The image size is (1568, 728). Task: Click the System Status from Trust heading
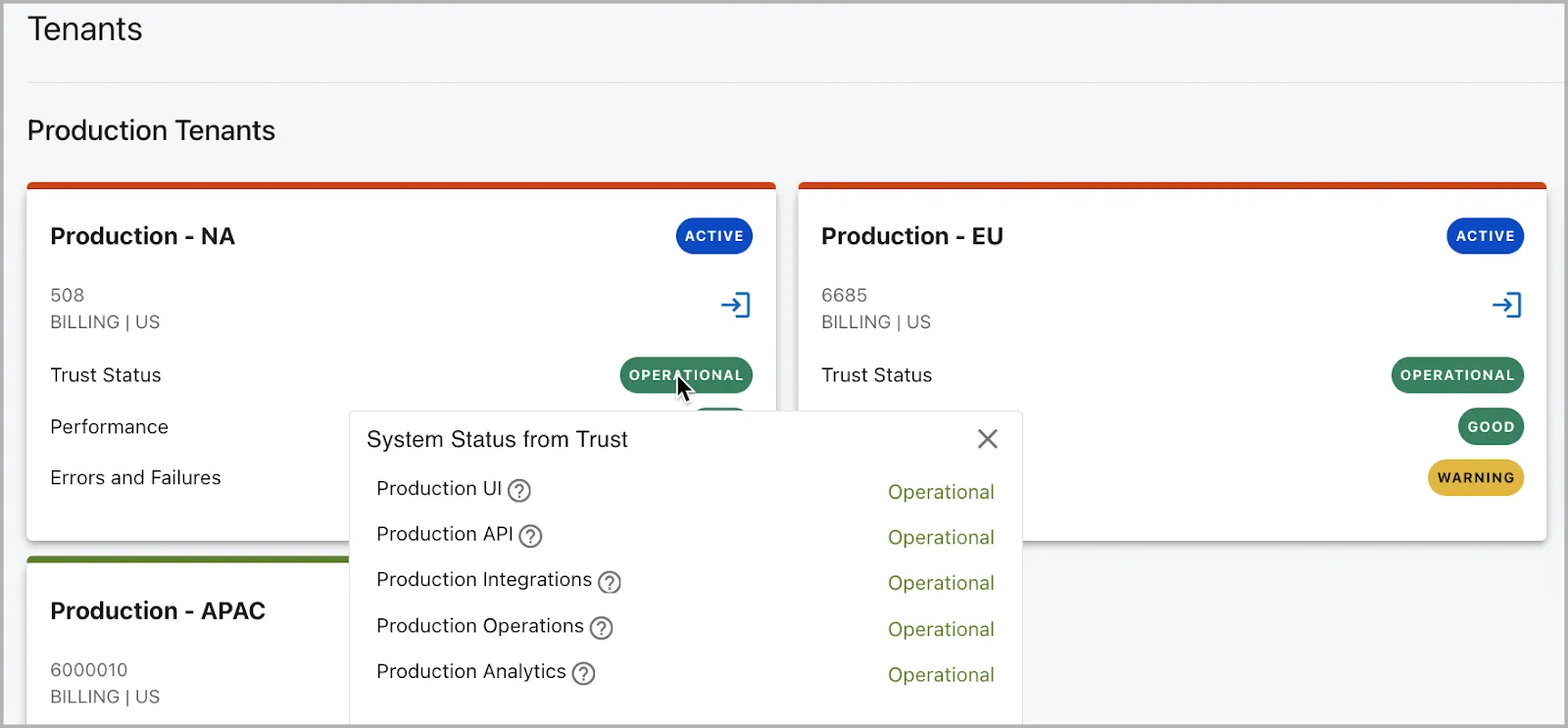pyautogui.click(x=498, y=439)
